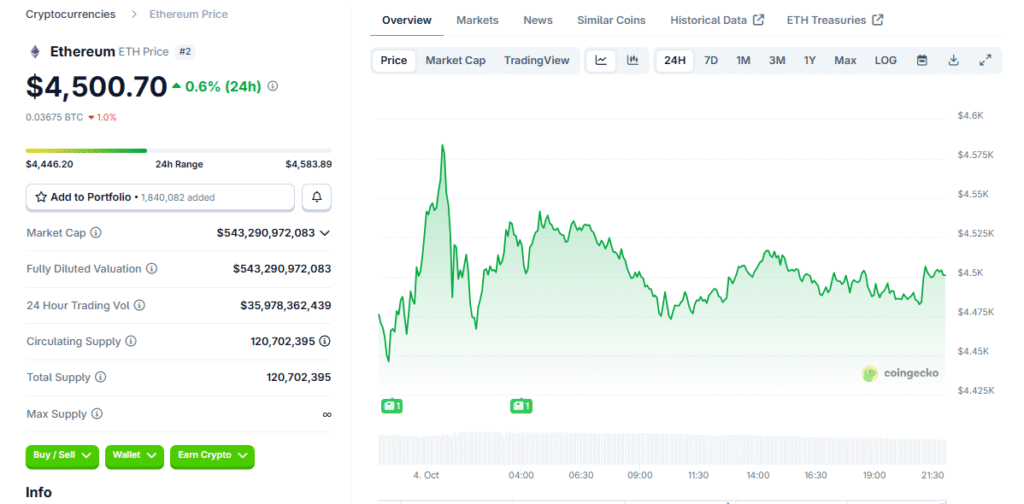Click the news marker near 04:00
1024x504 pixels.
click(x=521, y=406)
